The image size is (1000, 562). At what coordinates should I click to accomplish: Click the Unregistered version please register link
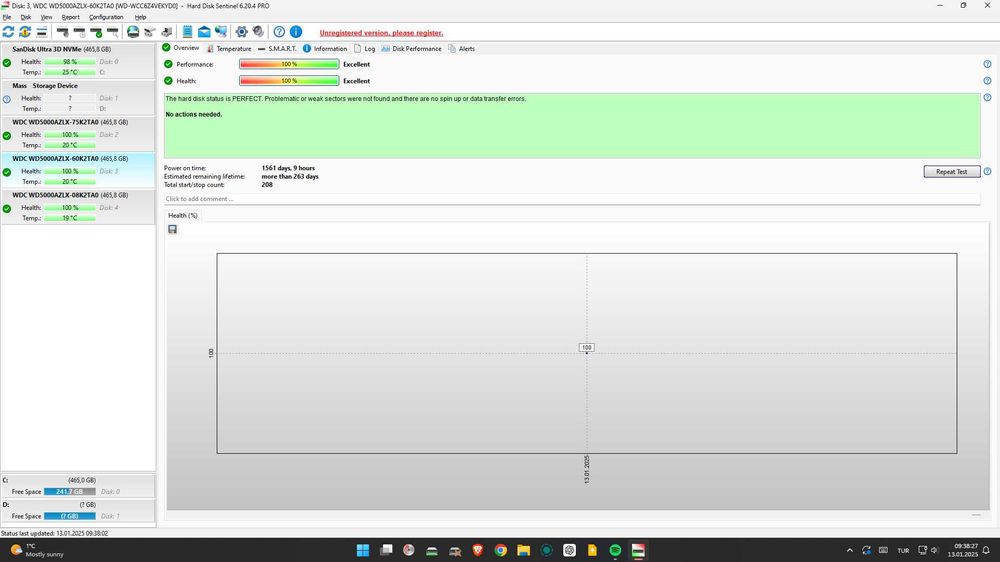[x=381, y=33]
